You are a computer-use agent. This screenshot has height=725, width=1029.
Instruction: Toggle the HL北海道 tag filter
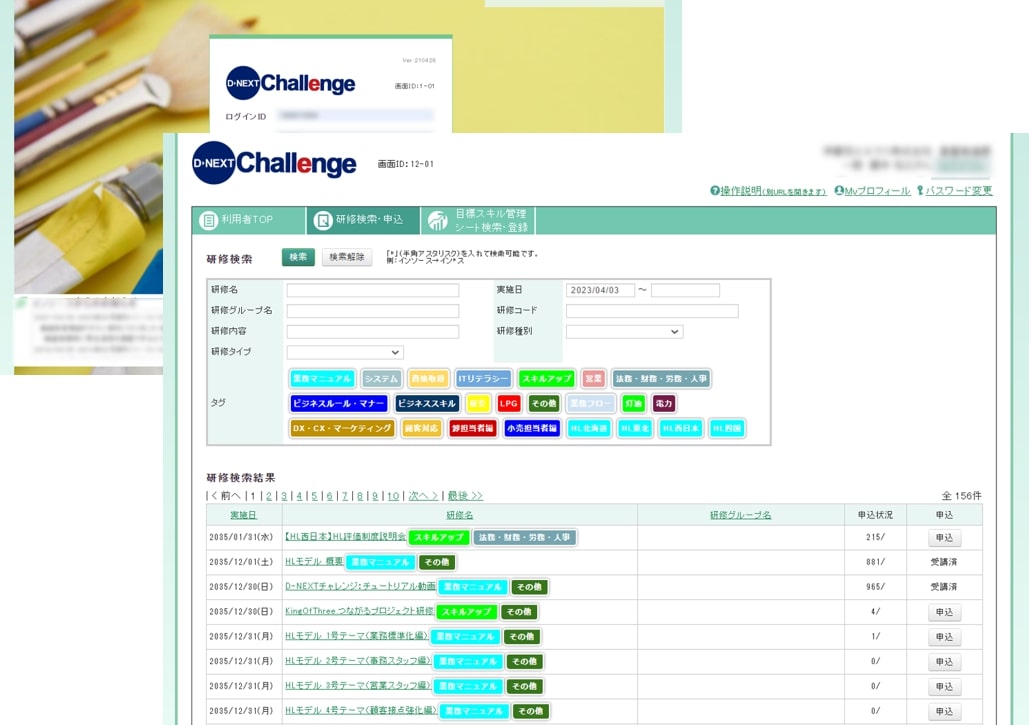point(589,428)
